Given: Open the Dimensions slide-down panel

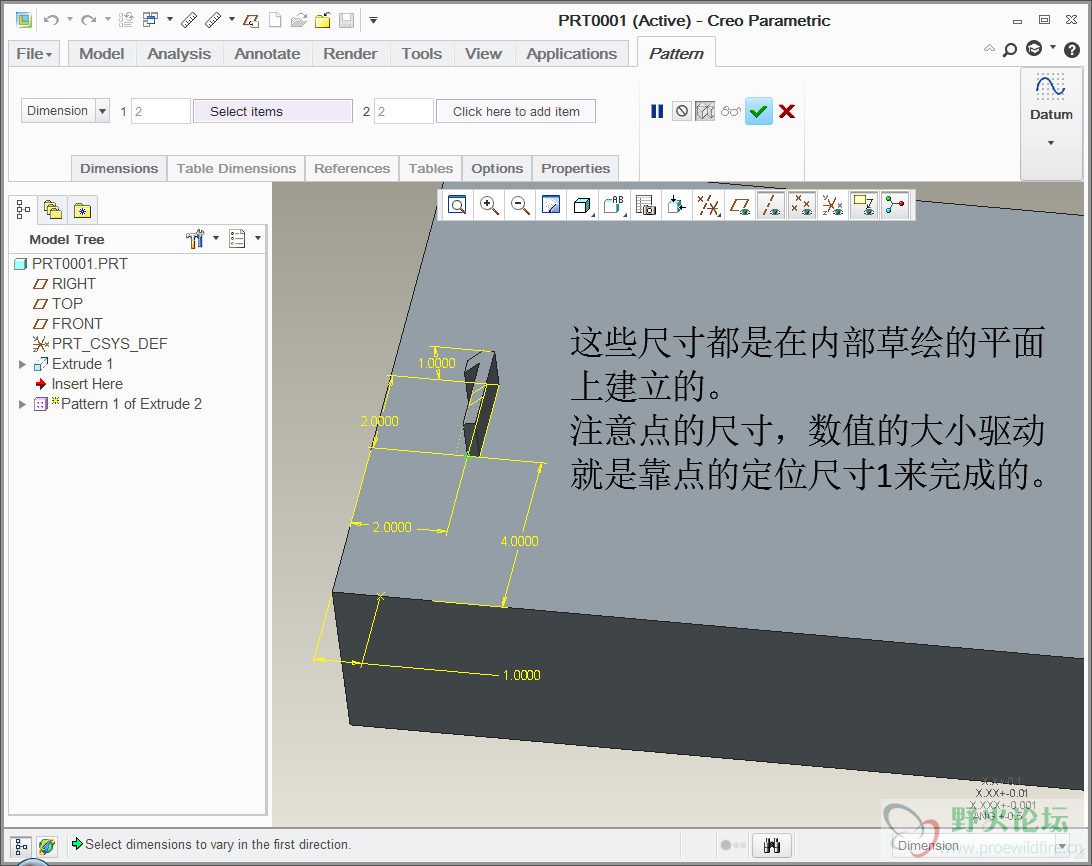Looking at the screenshot, I should (119, 169).
